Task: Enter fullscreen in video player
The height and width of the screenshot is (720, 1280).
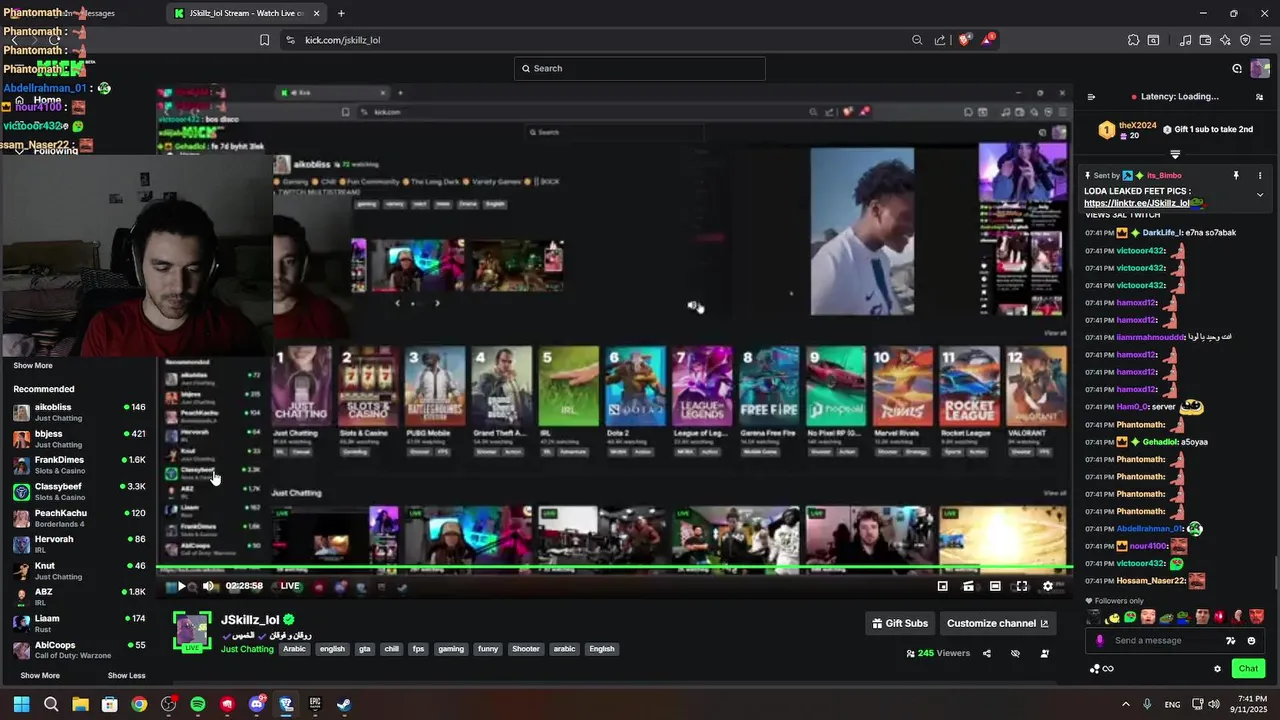Action: click(1021, 586)
